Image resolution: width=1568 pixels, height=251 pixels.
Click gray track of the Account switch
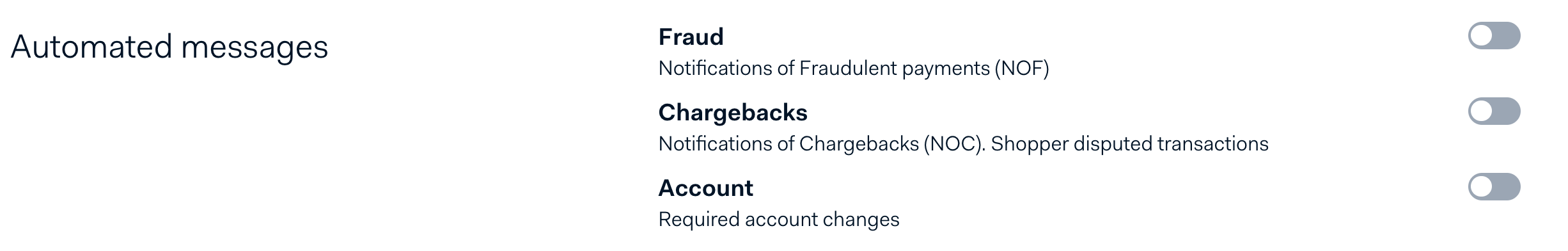pos(1507,187)
